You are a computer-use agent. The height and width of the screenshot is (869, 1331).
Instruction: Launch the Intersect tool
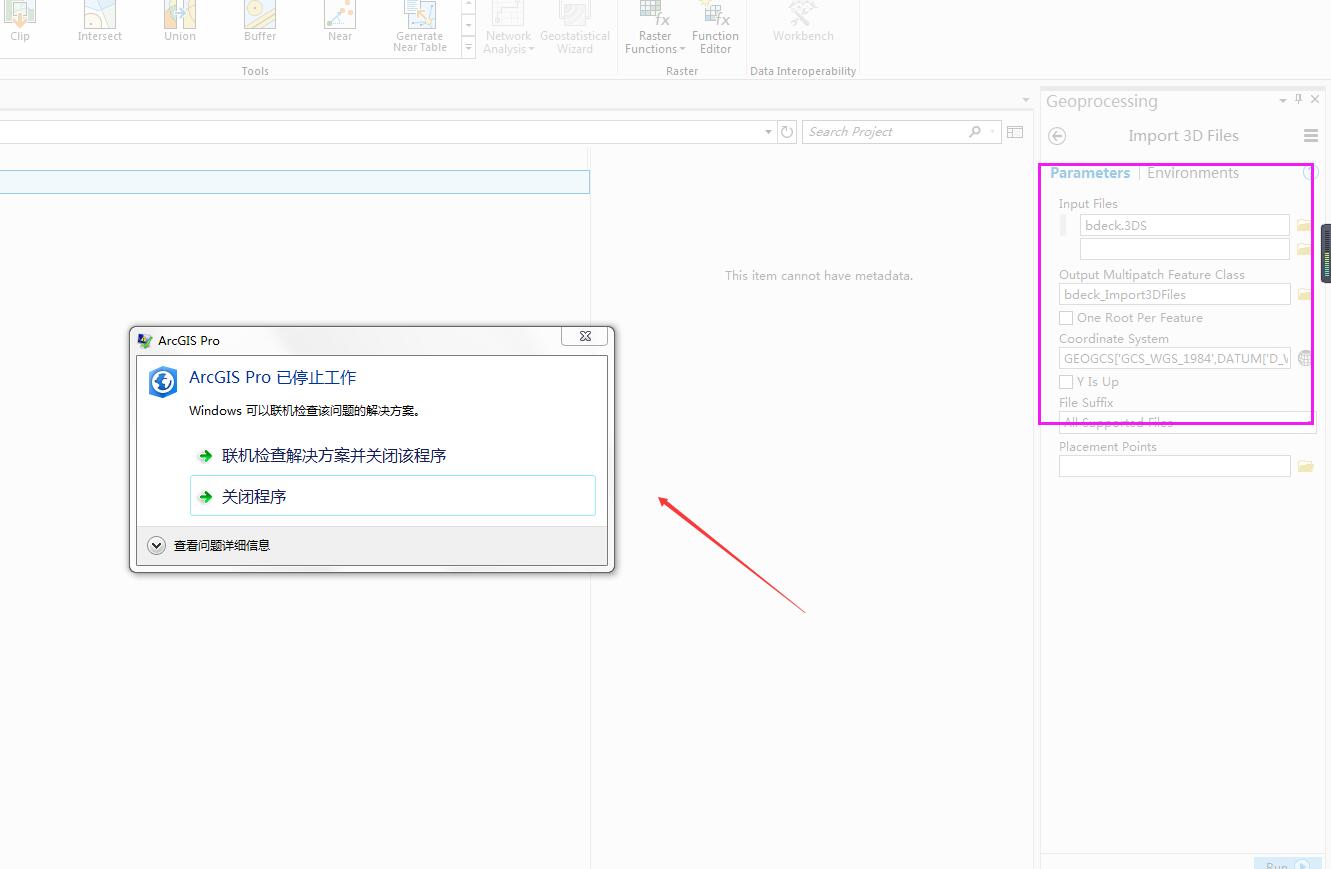[100, 22]
